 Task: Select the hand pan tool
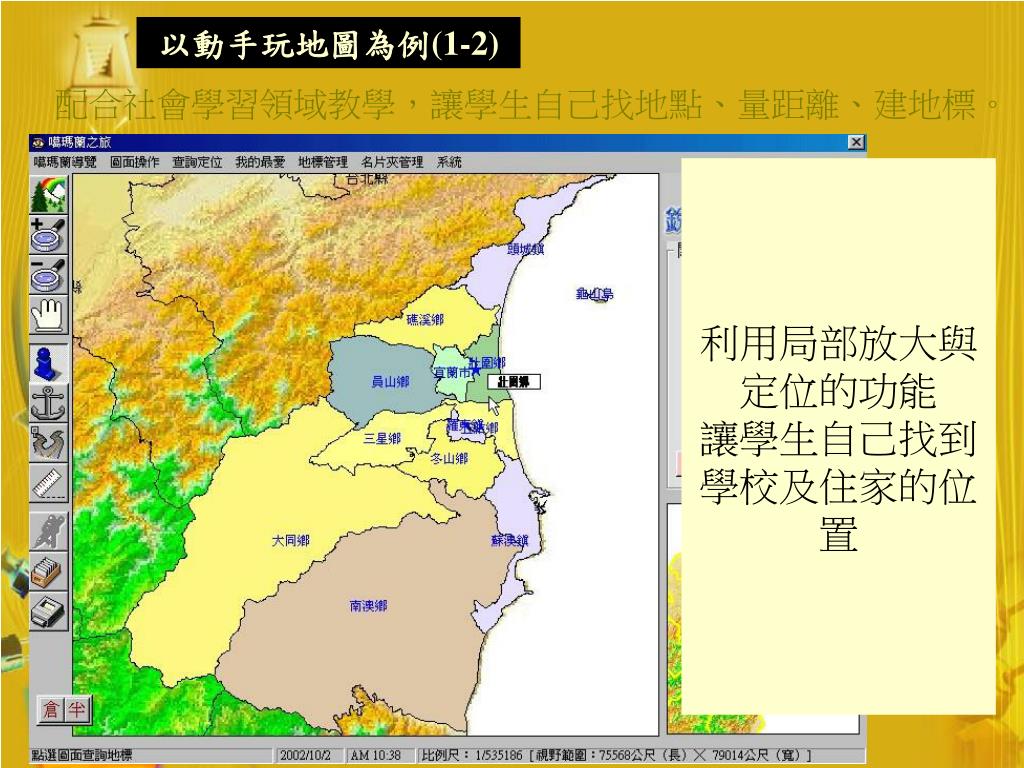point(49,316)
